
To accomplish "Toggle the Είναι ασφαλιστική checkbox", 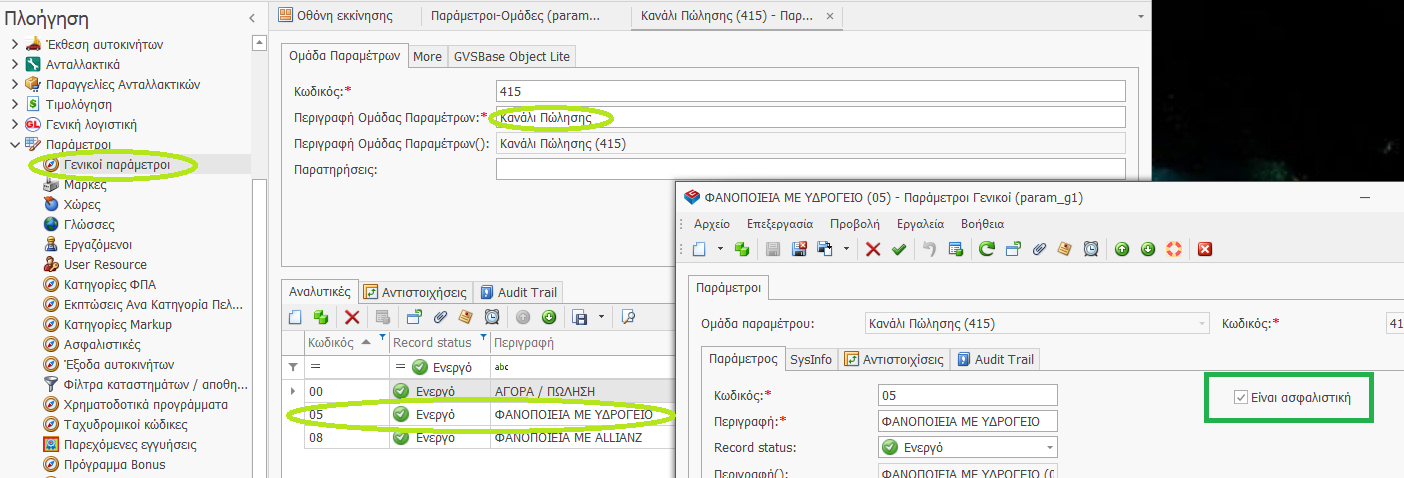I will tap(1241, 397).
